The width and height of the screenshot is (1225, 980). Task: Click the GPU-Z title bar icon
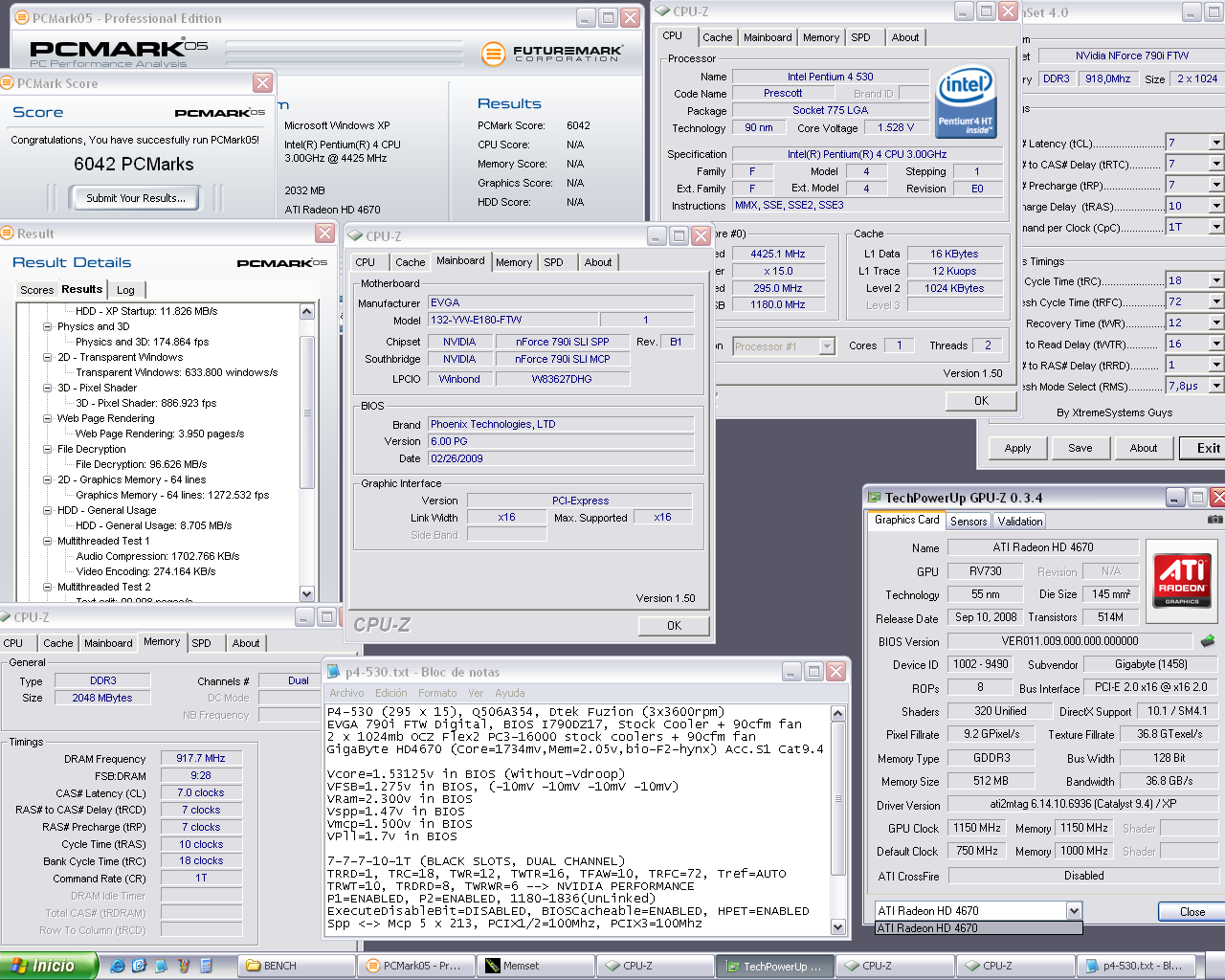[874, 497]
